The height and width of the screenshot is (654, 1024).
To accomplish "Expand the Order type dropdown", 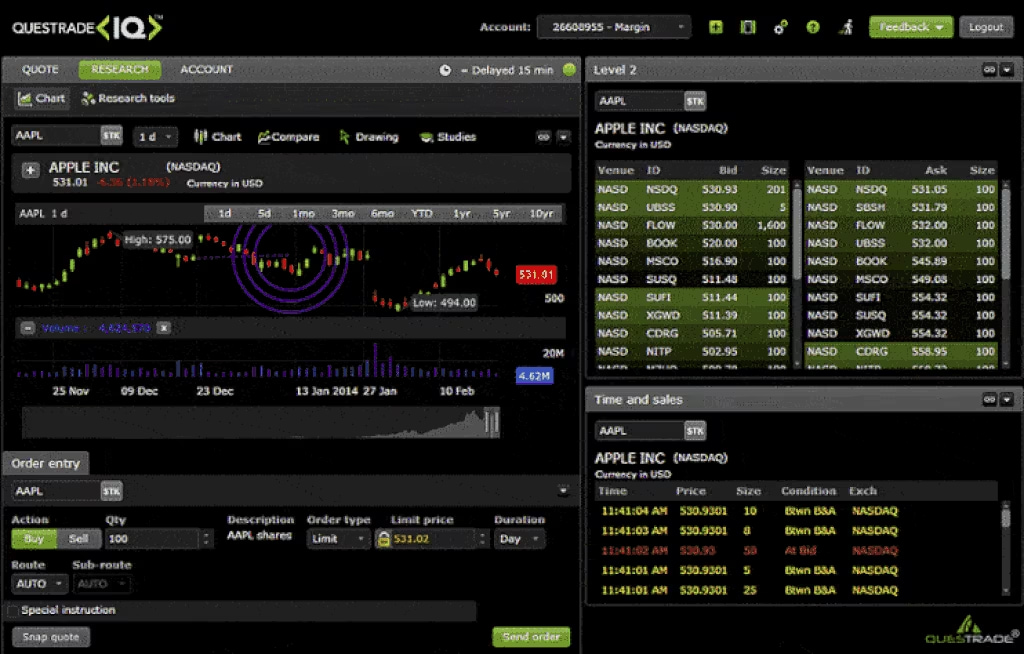I will click(x=338, y=539).
